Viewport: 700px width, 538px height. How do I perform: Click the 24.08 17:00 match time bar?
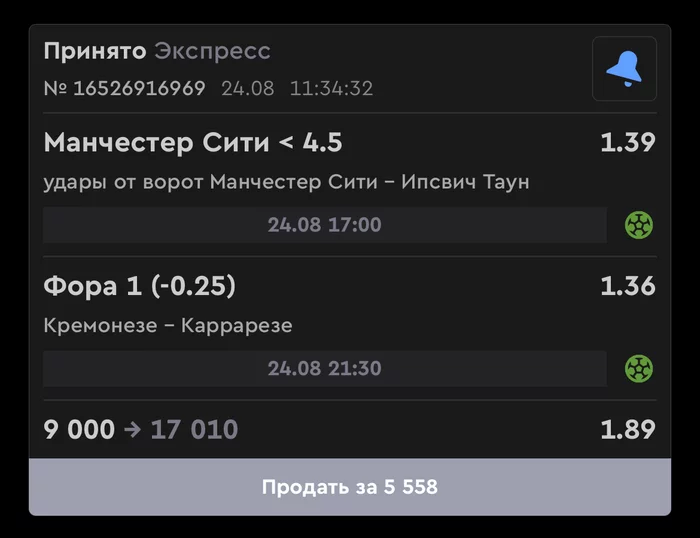tap(324, 225)
